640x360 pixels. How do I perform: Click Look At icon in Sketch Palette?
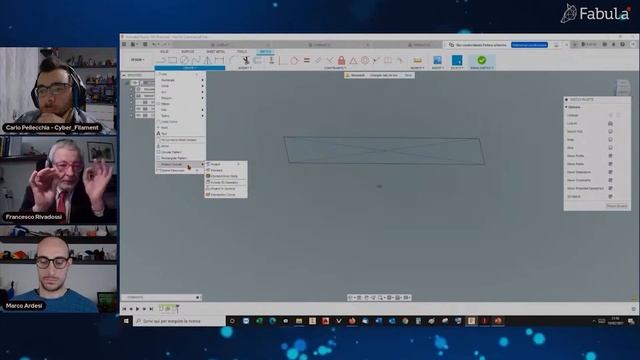tap(610, 123)
